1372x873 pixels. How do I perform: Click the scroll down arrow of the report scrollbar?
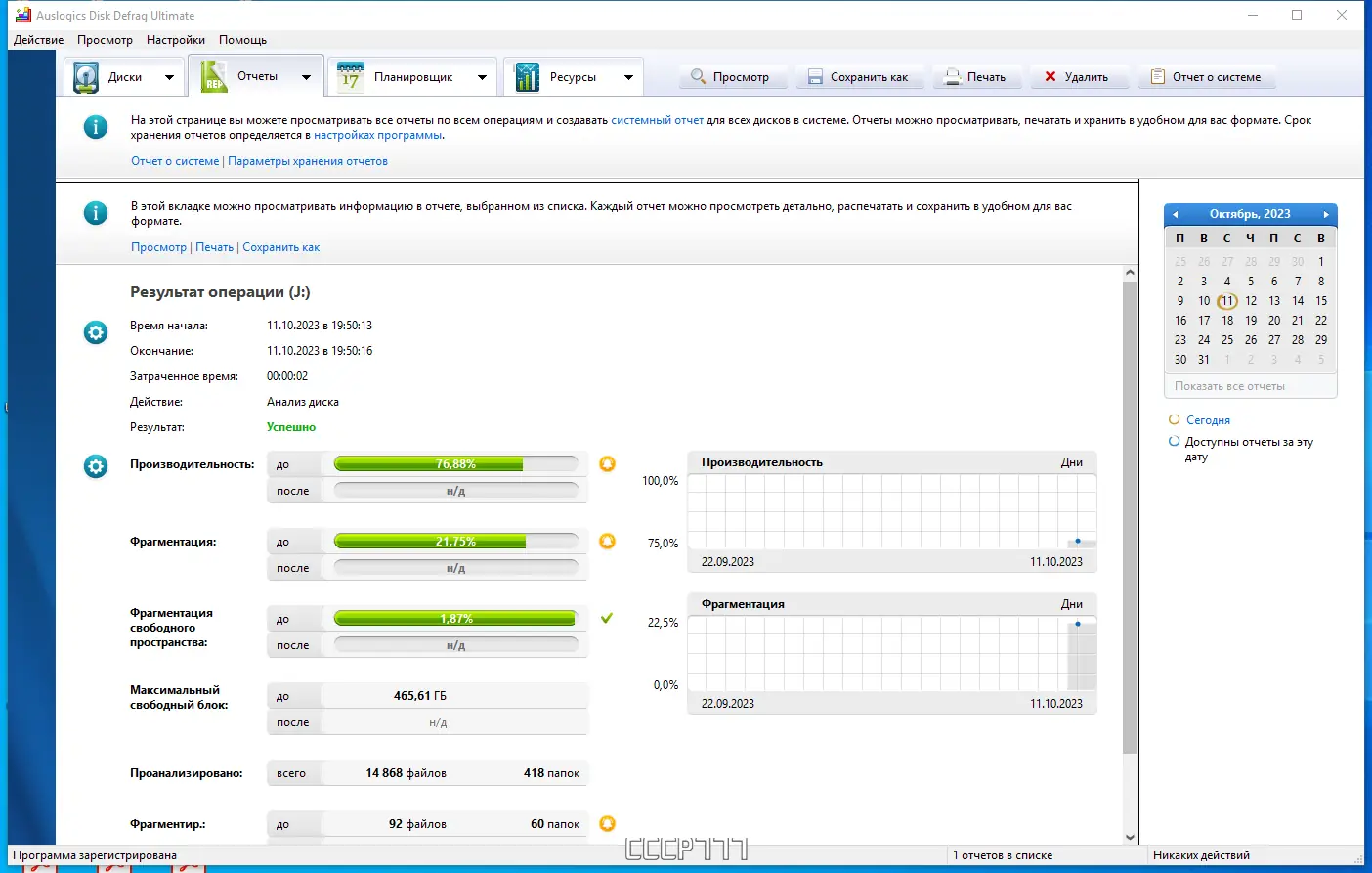pyautogui.click(x=1131, y=837)
